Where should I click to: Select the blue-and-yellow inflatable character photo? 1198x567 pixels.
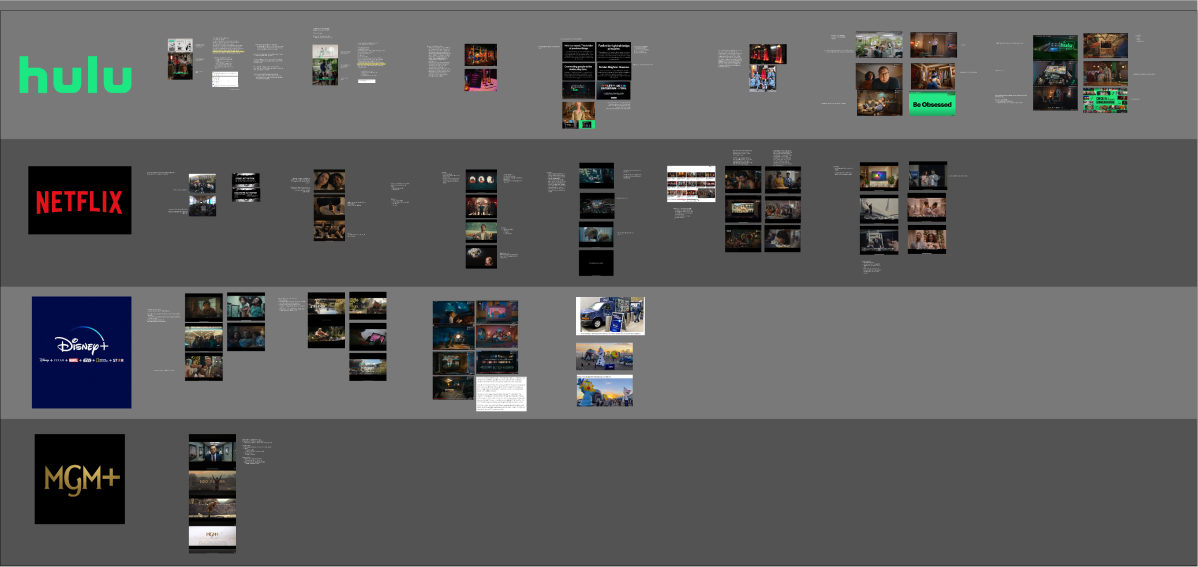[604, 390]
